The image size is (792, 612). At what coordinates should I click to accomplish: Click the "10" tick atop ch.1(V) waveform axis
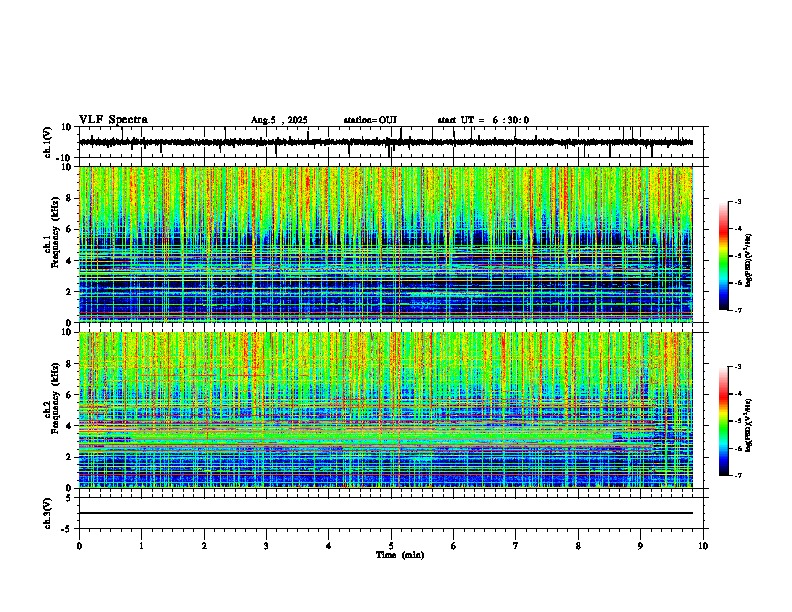point(67,127)
